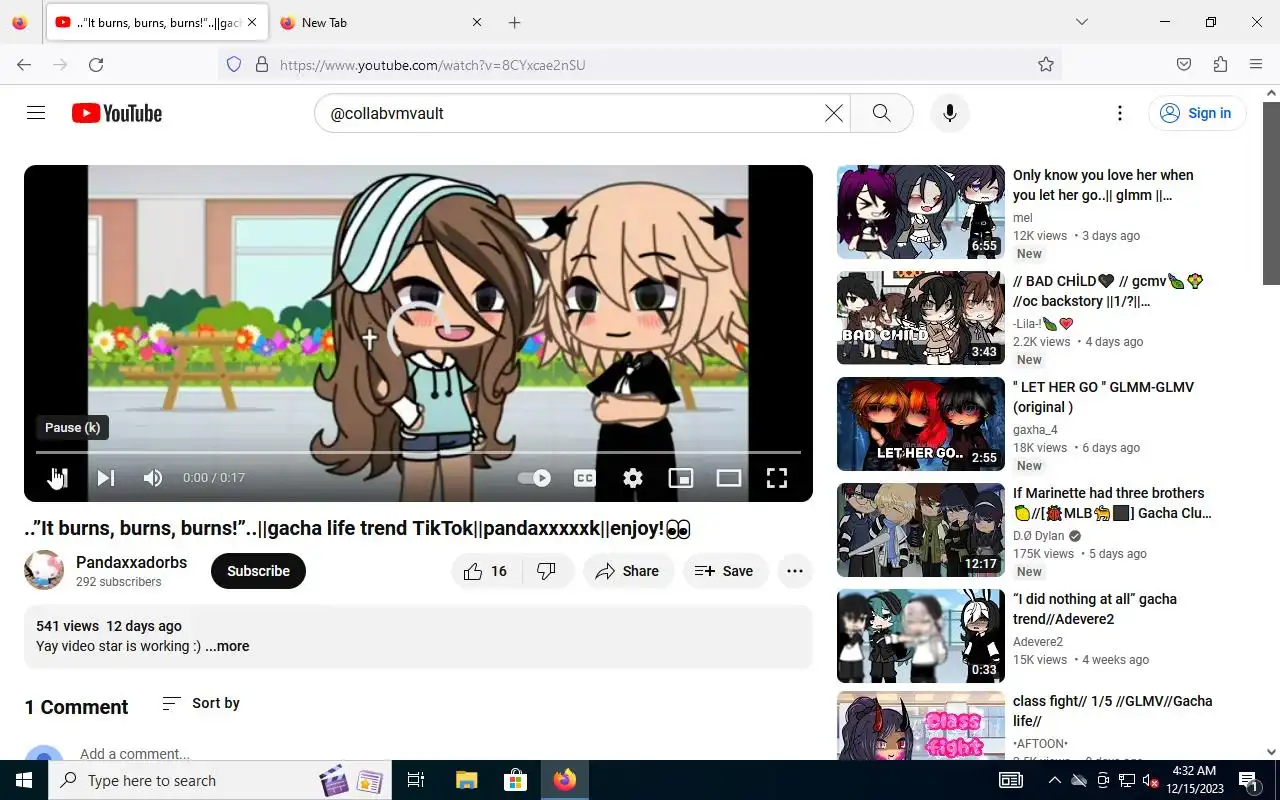1280x800 pixels.
Task: Open video settings gear icon
Action: click(633, 478)
